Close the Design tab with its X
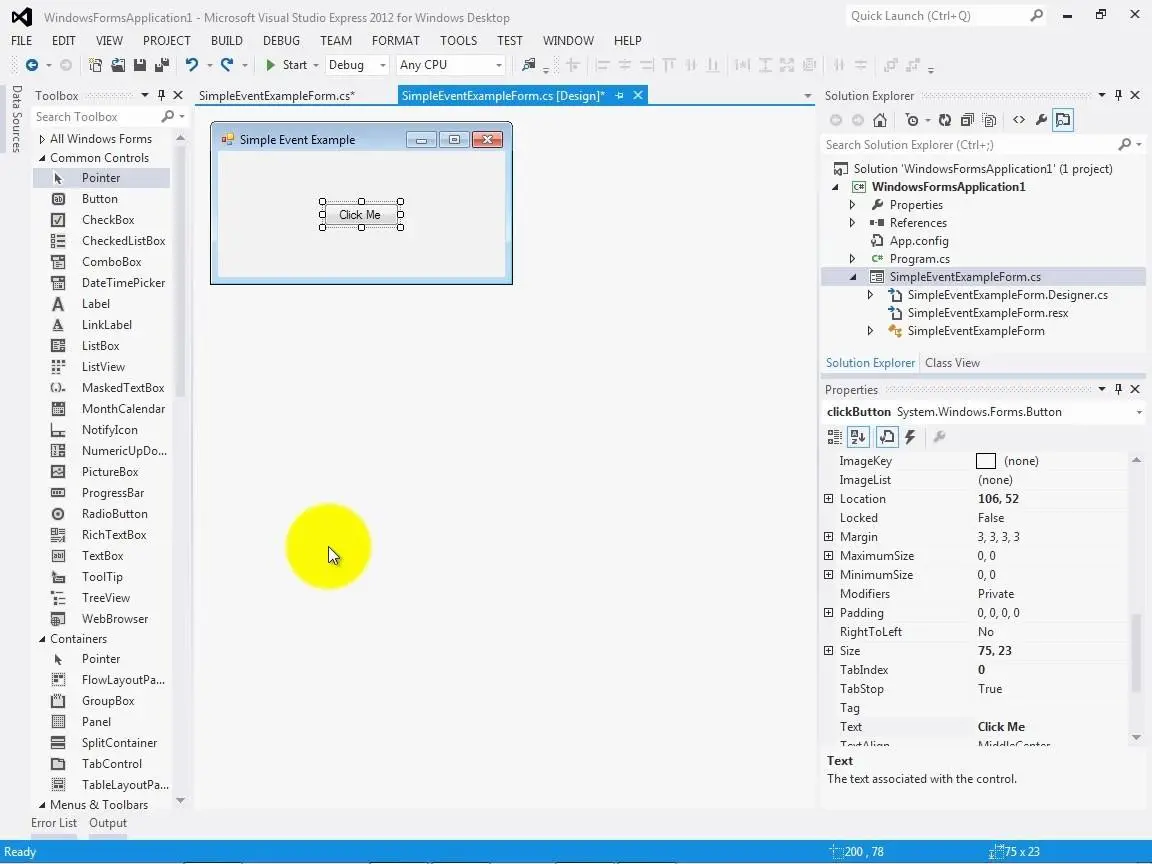 coord(638,96)
